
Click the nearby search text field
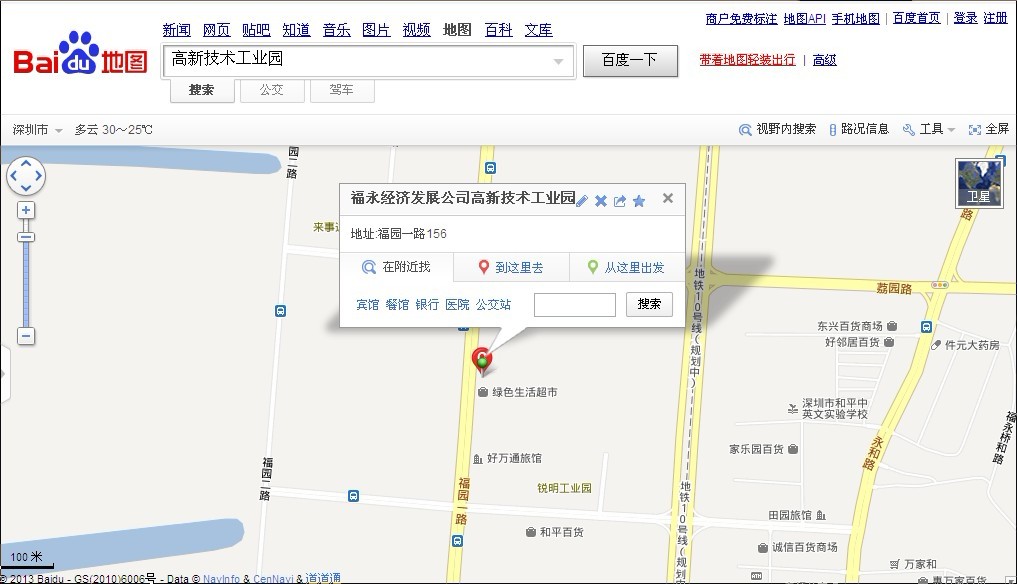pyautogui.click(x=574, y=305)
